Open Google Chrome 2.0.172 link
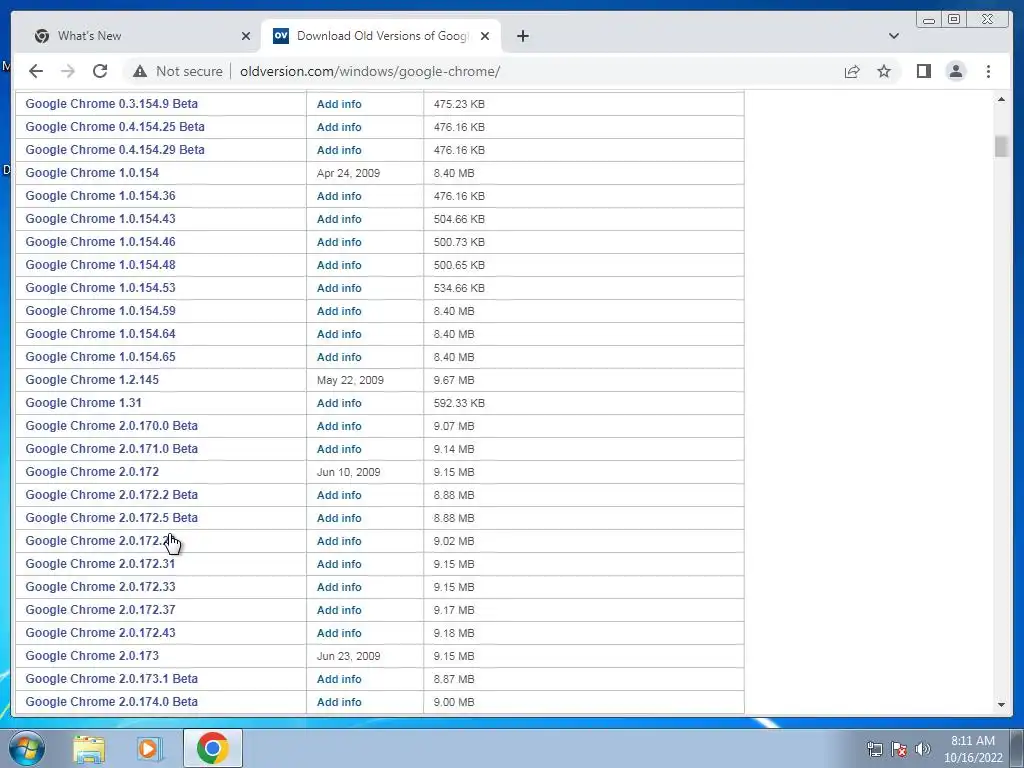The image size is (1024, 768). [92, 472]
